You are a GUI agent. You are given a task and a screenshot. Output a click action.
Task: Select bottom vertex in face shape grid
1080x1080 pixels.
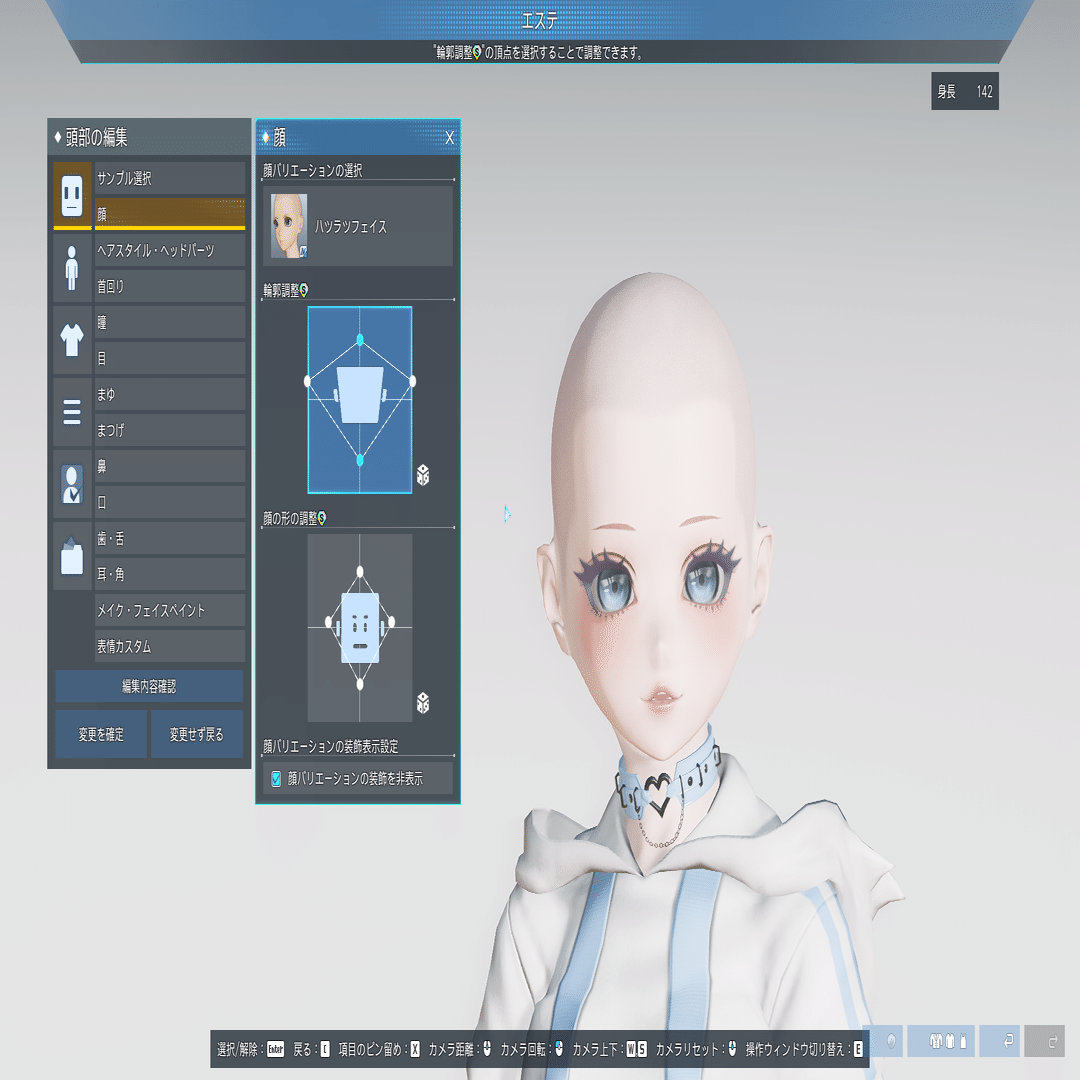pos(360,684)
